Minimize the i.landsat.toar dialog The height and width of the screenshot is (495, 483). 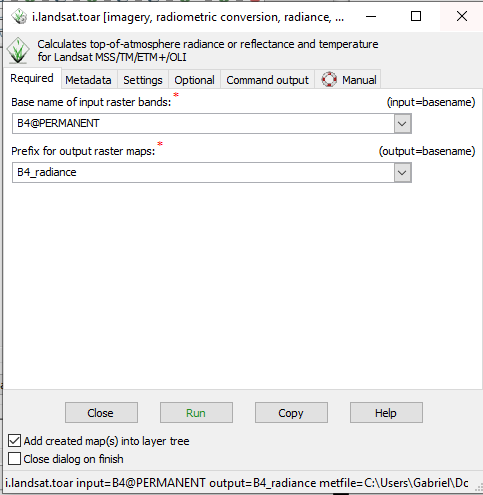click(371, 16)
